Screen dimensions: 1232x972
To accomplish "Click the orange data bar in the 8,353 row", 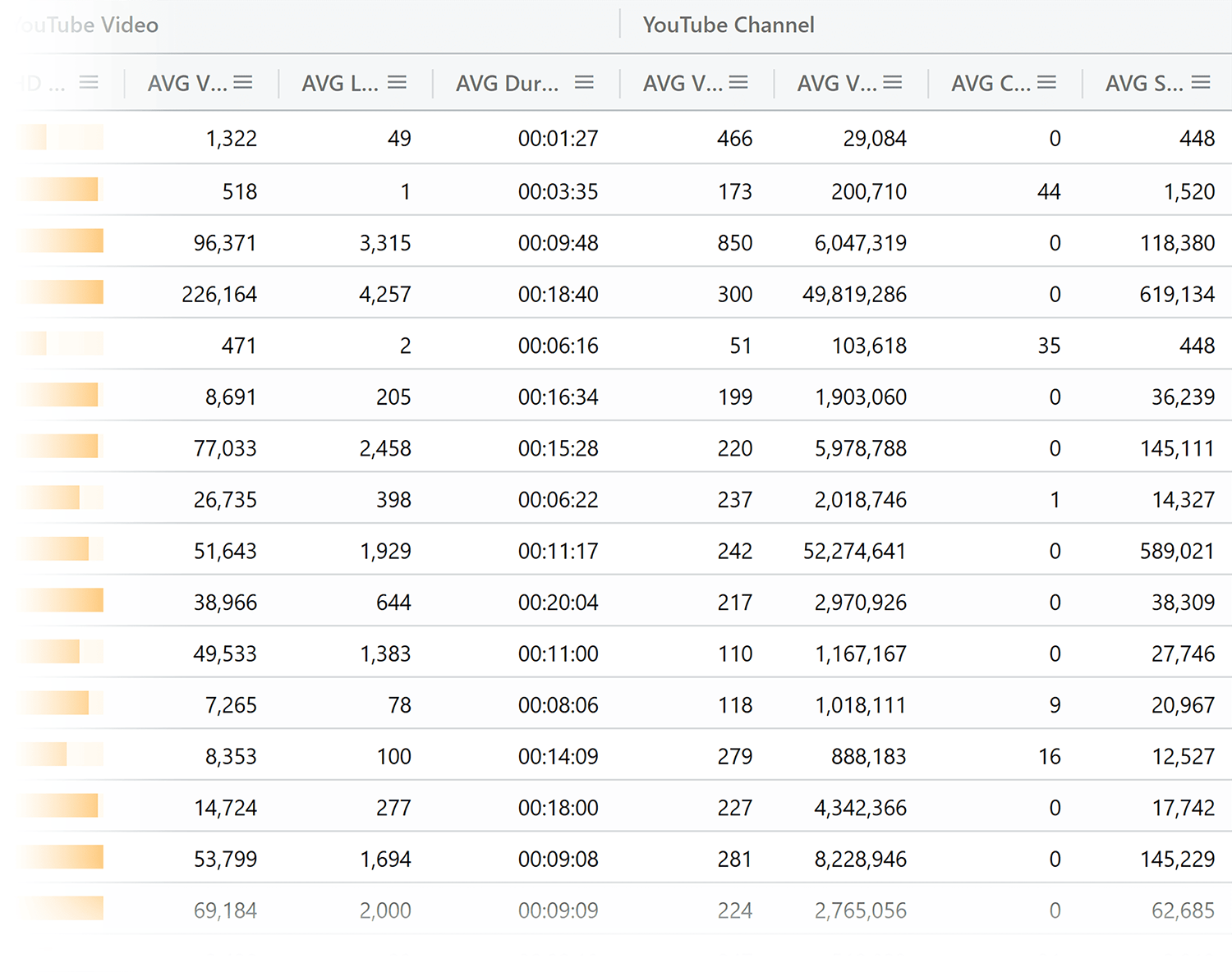I will tap(44, 754).
